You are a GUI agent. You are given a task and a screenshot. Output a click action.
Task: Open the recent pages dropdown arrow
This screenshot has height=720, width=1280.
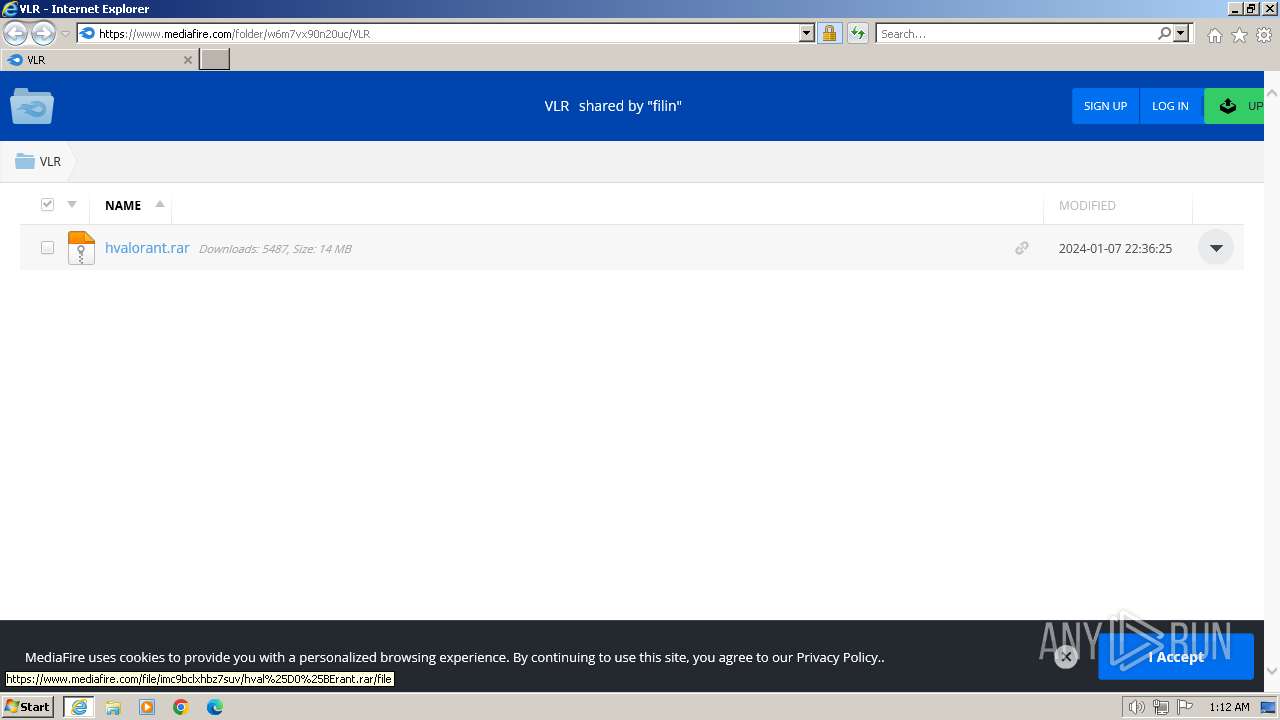pyautogui.click(x=65, y=33)
